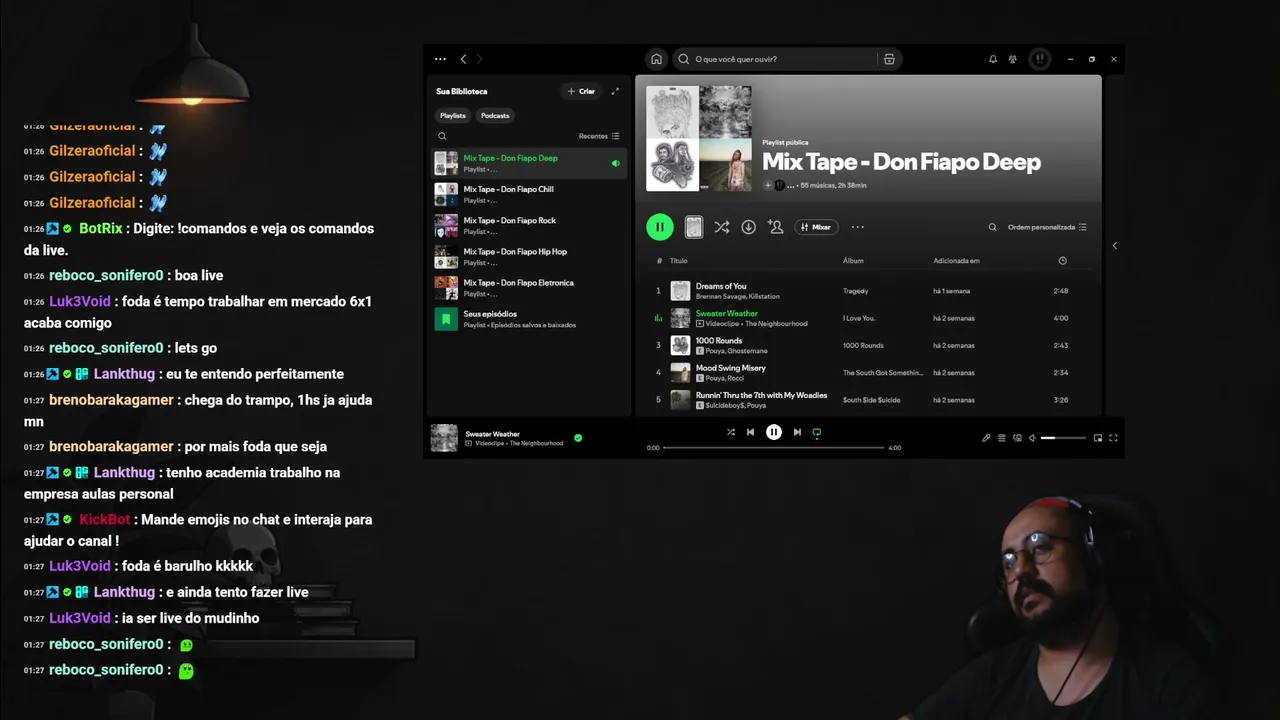
Task: Open the browse icon in the search bar
Action: click(x=889, y=59)
